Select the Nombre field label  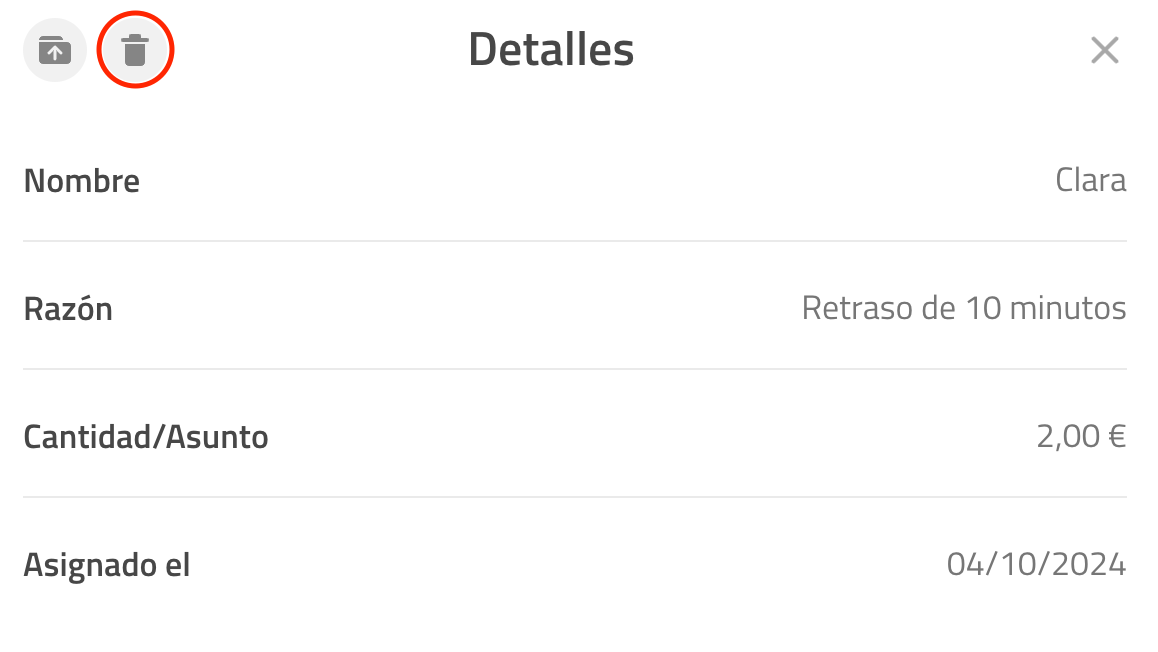coord(81,181)
